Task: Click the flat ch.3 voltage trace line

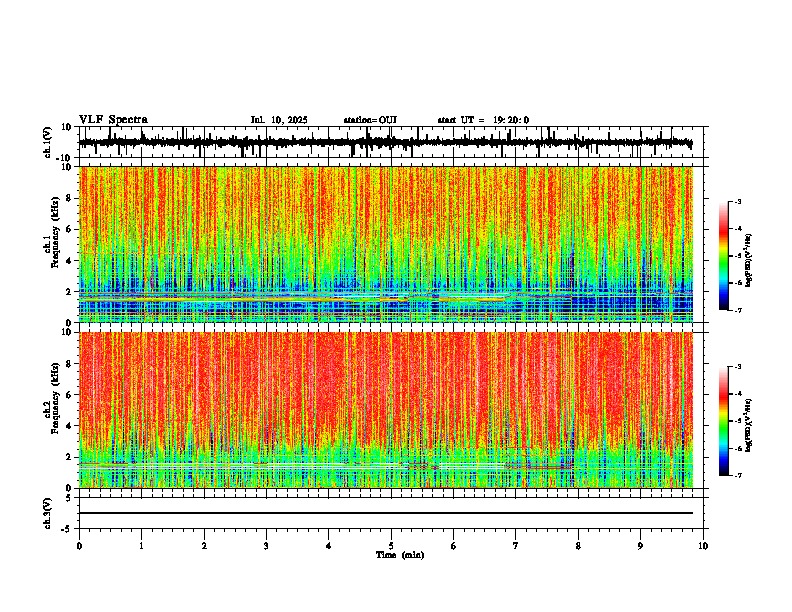Action: [386, 513]
